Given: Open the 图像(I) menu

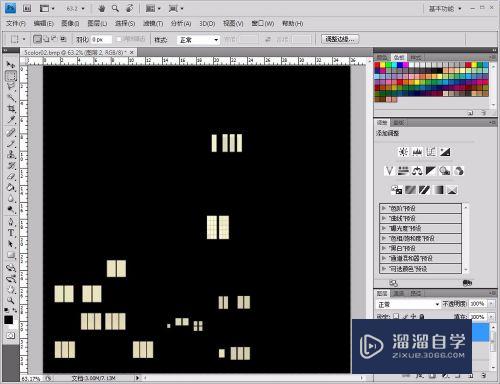Looking at the screenshot, I should 70,23.
